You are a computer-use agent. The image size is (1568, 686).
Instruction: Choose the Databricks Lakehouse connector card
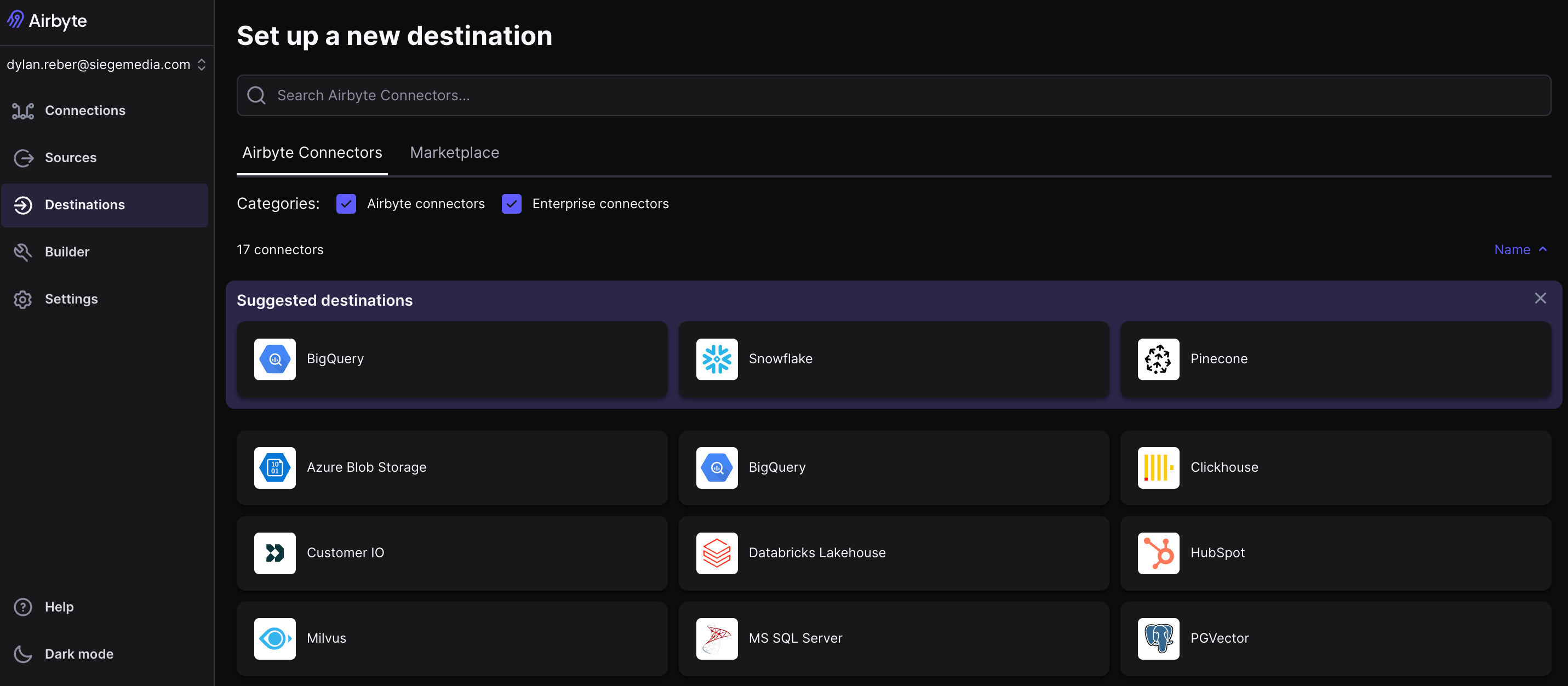[x=893, y=553]
